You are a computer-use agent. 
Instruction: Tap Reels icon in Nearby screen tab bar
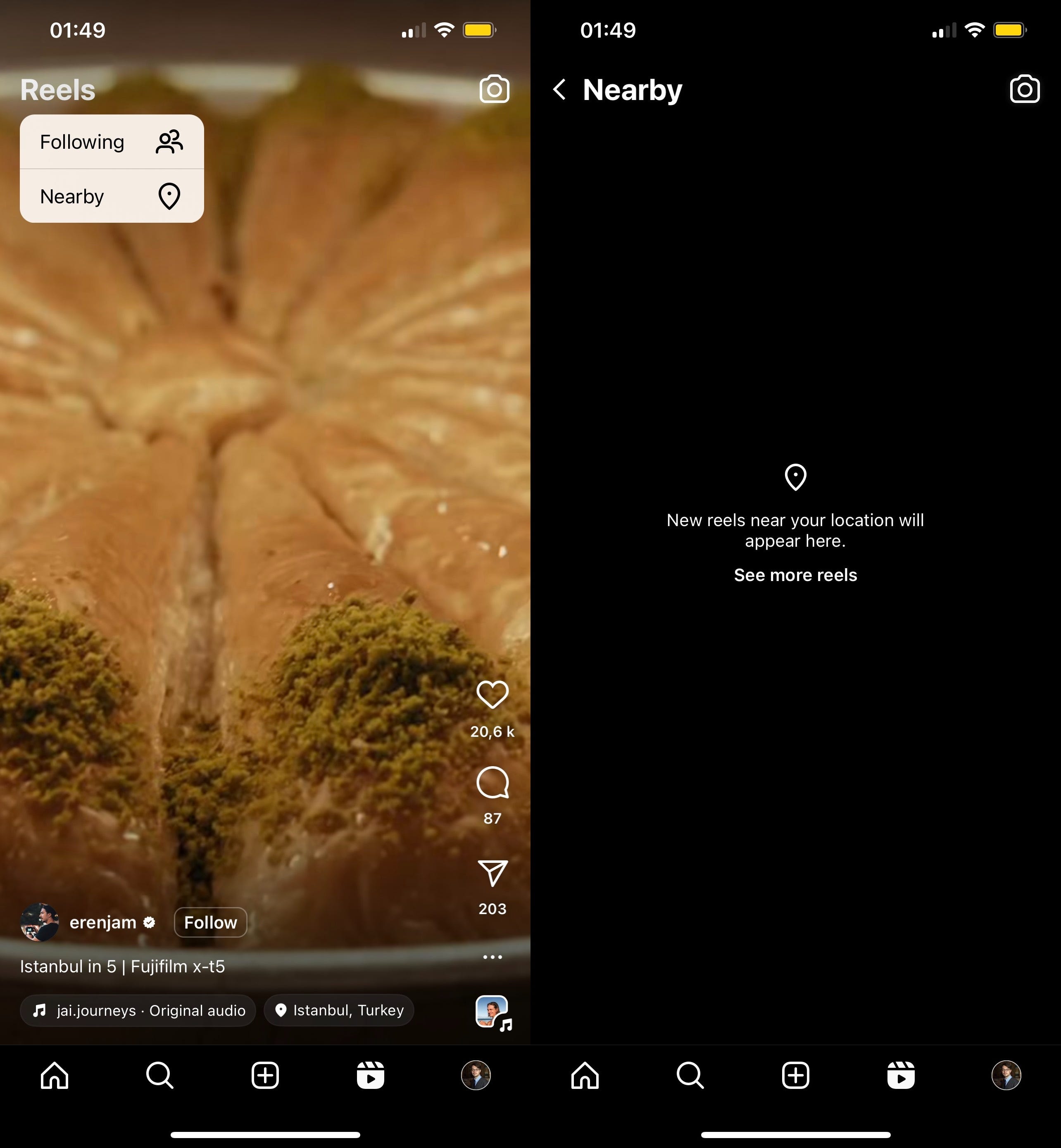coord(901,1075)
